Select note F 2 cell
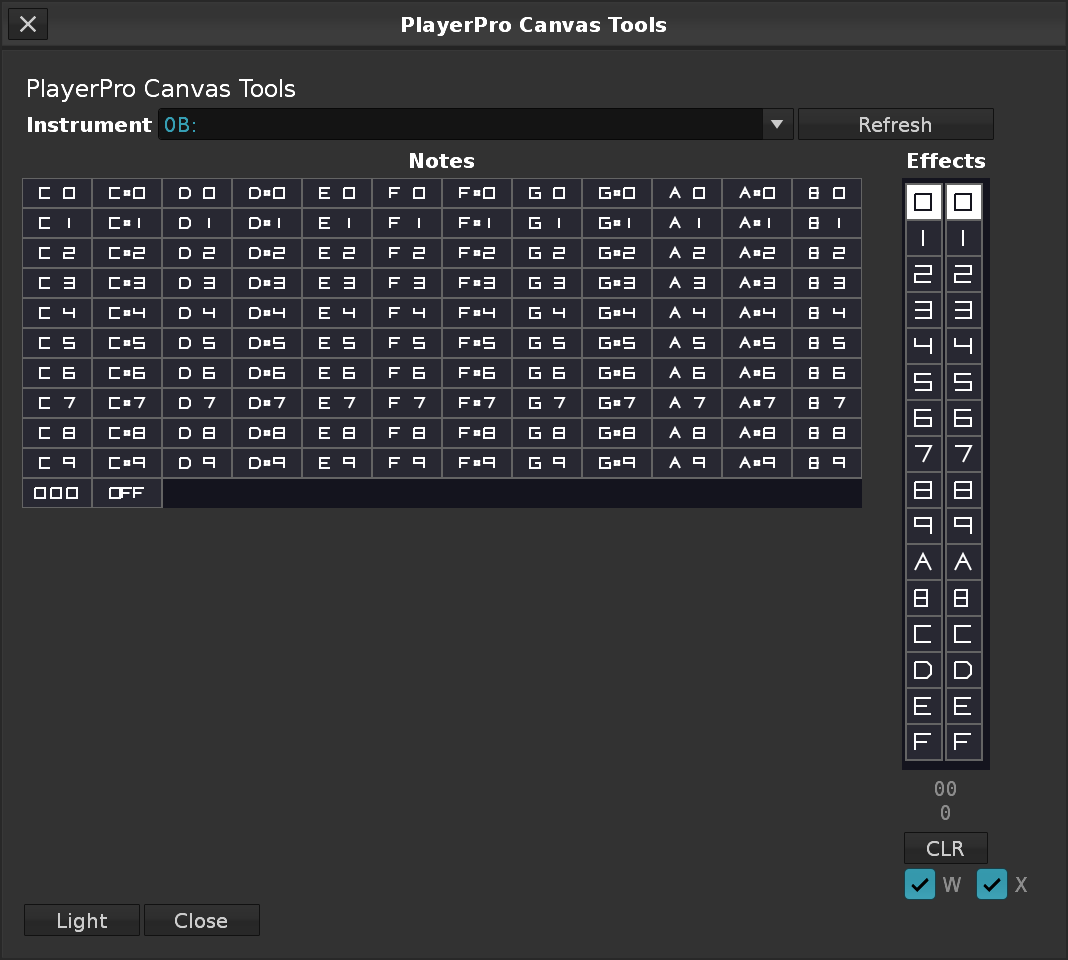This screenshot has width=1068, height=960. pos(407,253)
